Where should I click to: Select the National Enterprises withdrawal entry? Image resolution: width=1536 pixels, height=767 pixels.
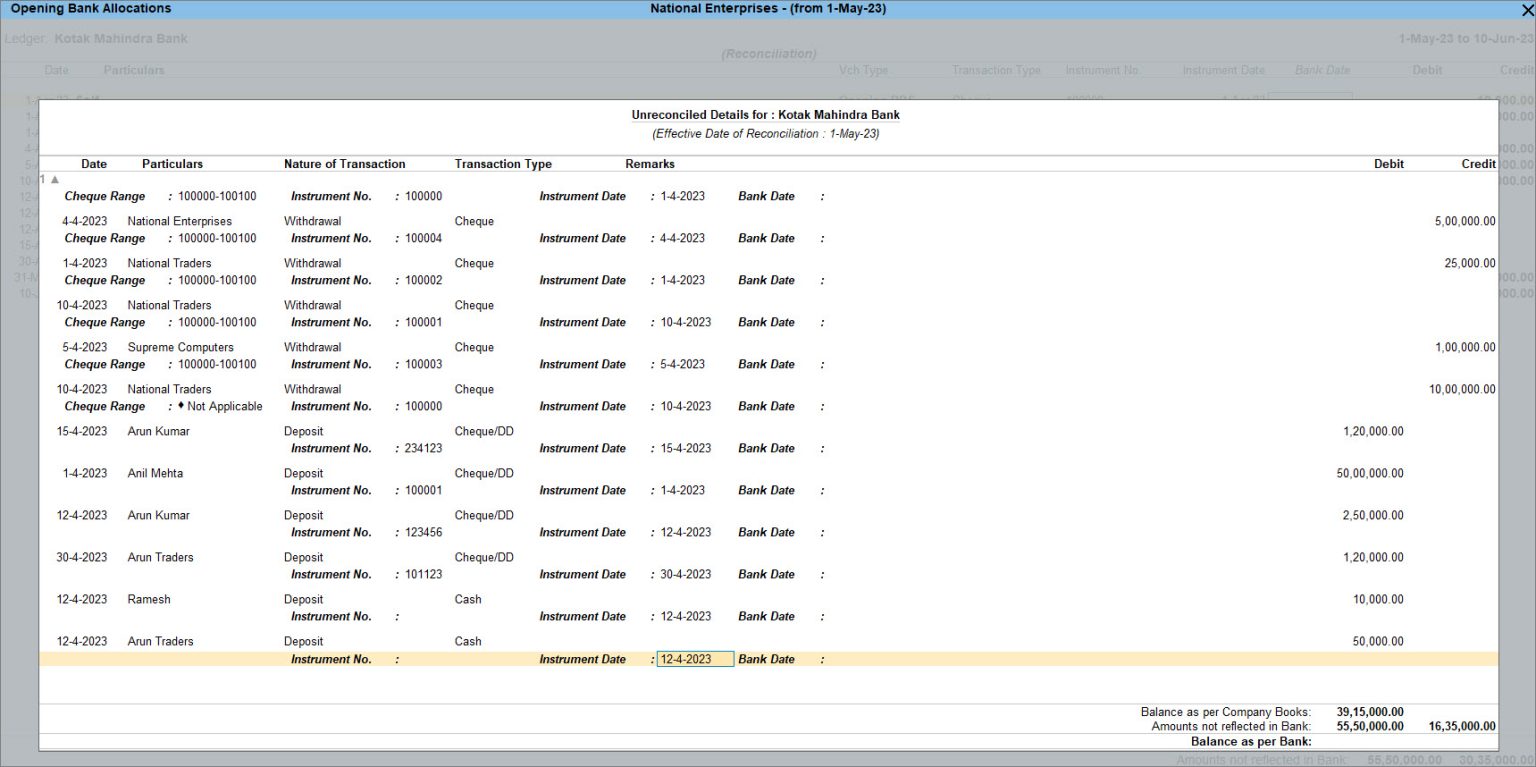179,221
